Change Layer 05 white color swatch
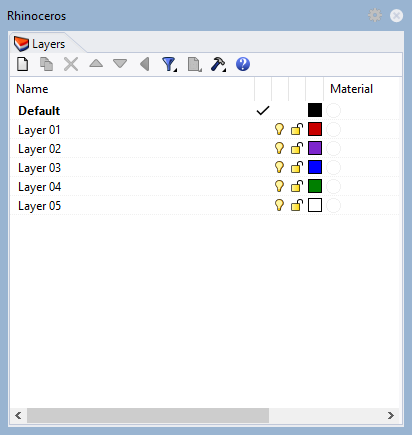This screenshot has height=435, width=412. (315, 205)
